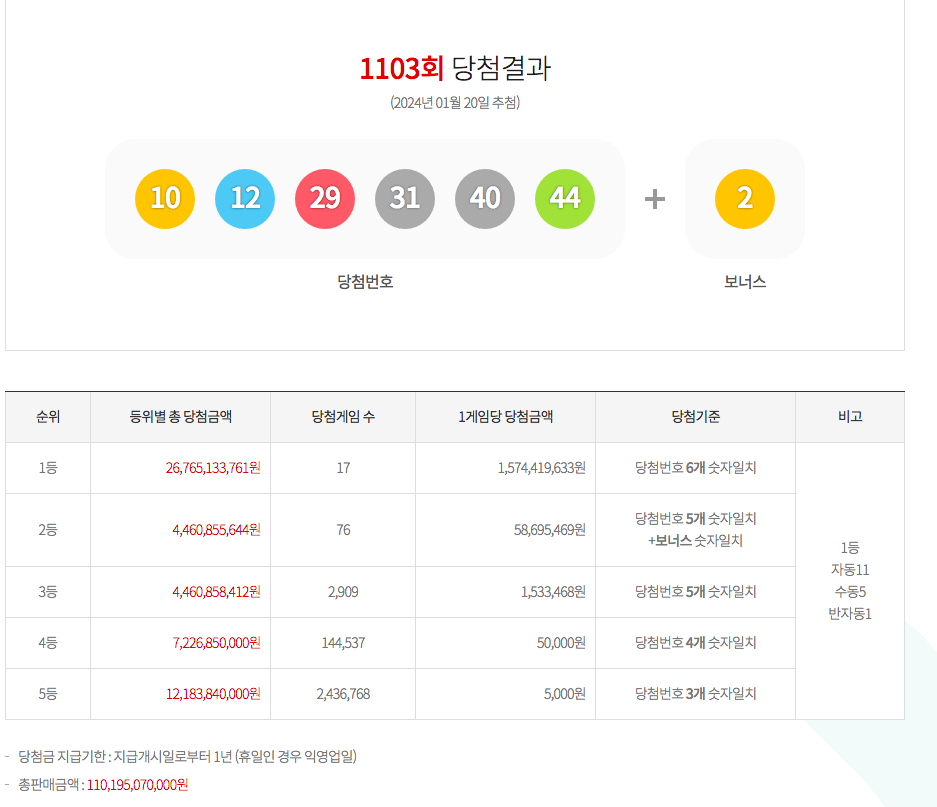Click the 반자동1 remark

(x=850, y=614)
